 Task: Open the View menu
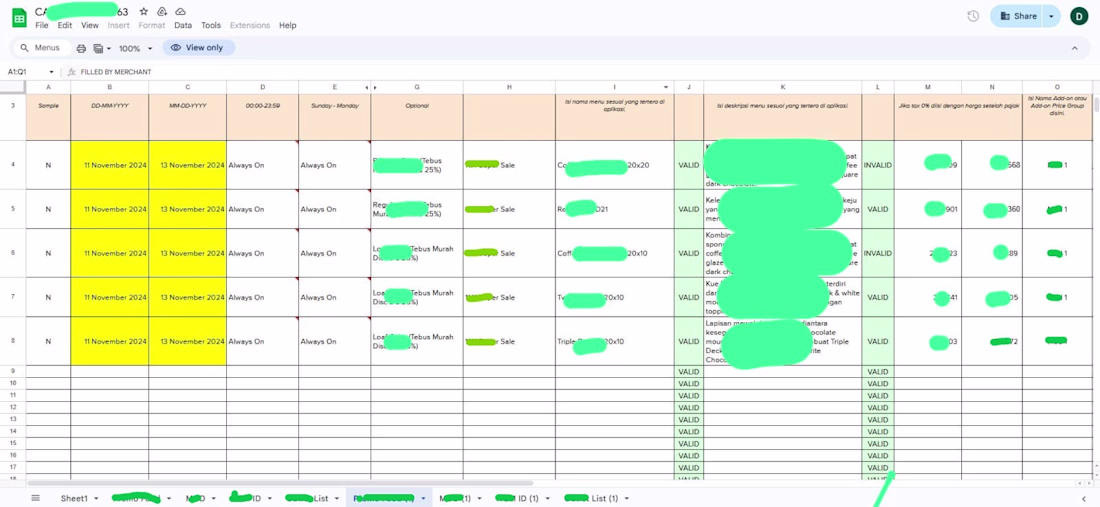point(90,25)
